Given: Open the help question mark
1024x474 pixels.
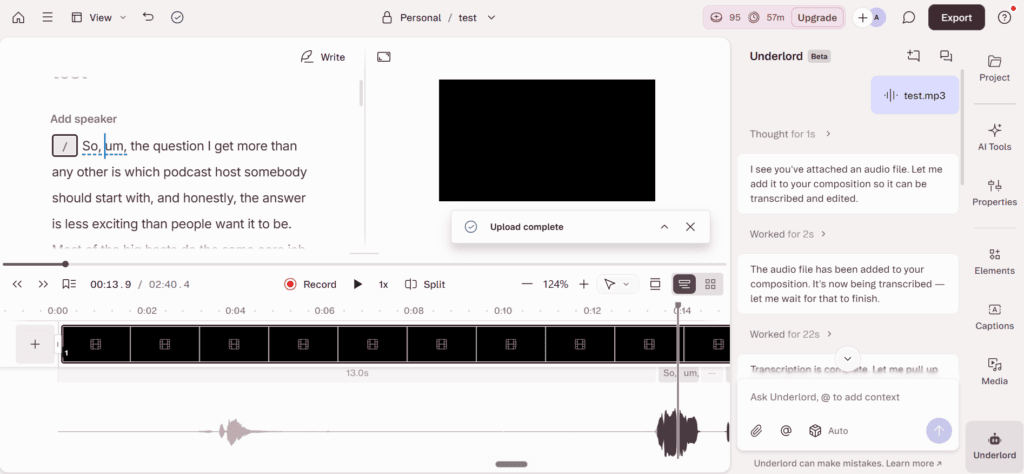Looking at the screenshot, I should pos(1004,18).
